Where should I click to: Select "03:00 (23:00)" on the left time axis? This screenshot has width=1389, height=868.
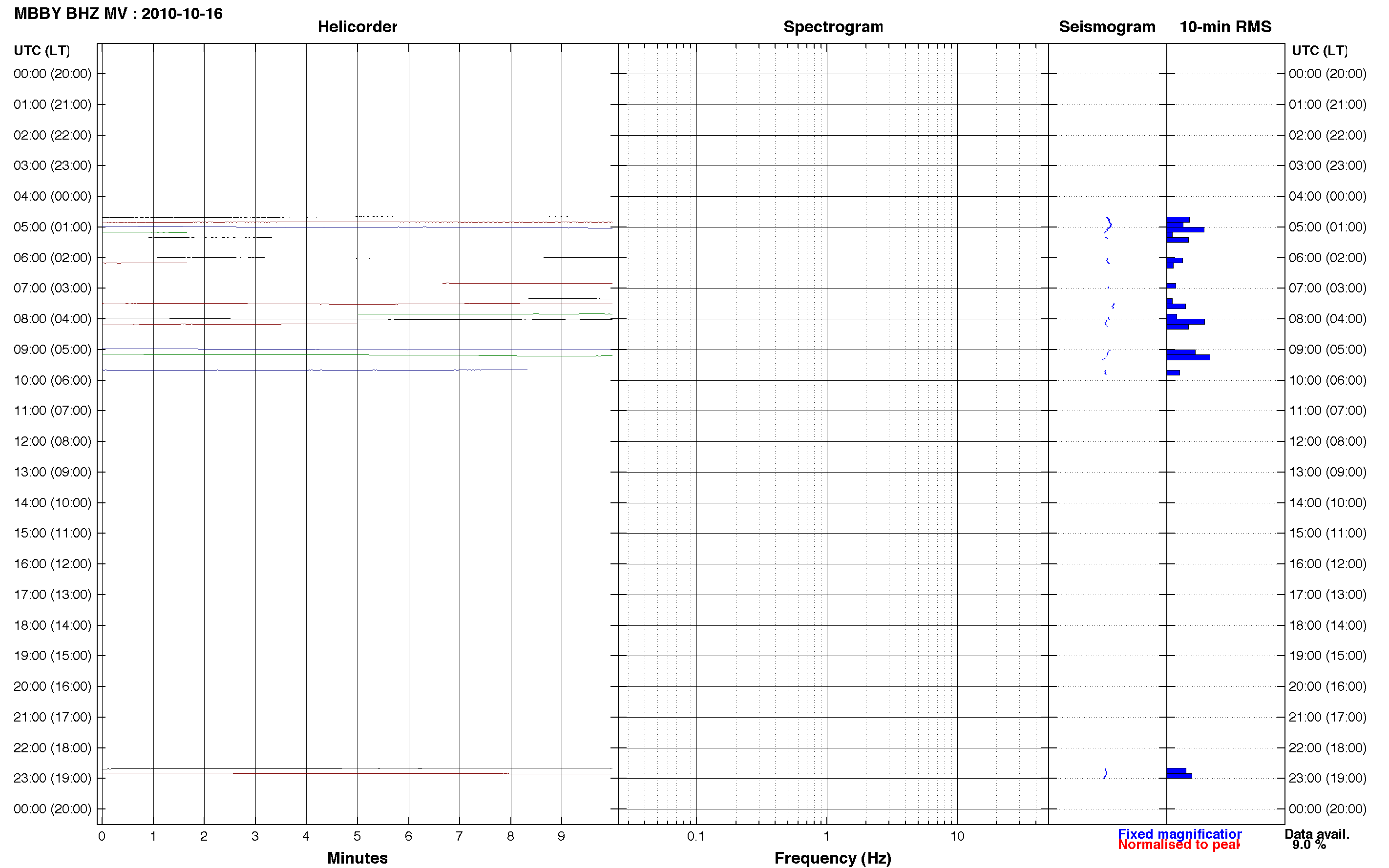pos(52,165)
